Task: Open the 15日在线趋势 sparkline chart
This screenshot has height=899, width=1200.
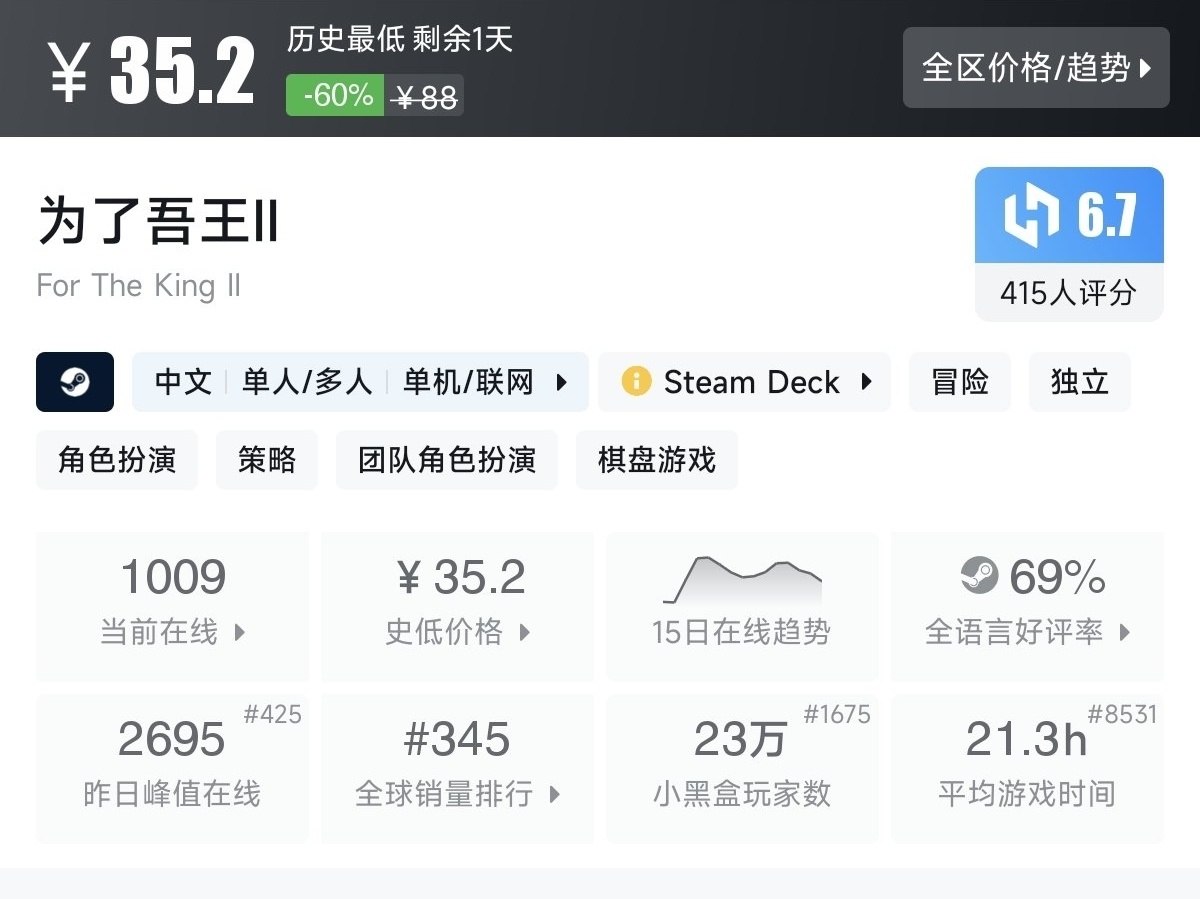Action: click(742, 581)
